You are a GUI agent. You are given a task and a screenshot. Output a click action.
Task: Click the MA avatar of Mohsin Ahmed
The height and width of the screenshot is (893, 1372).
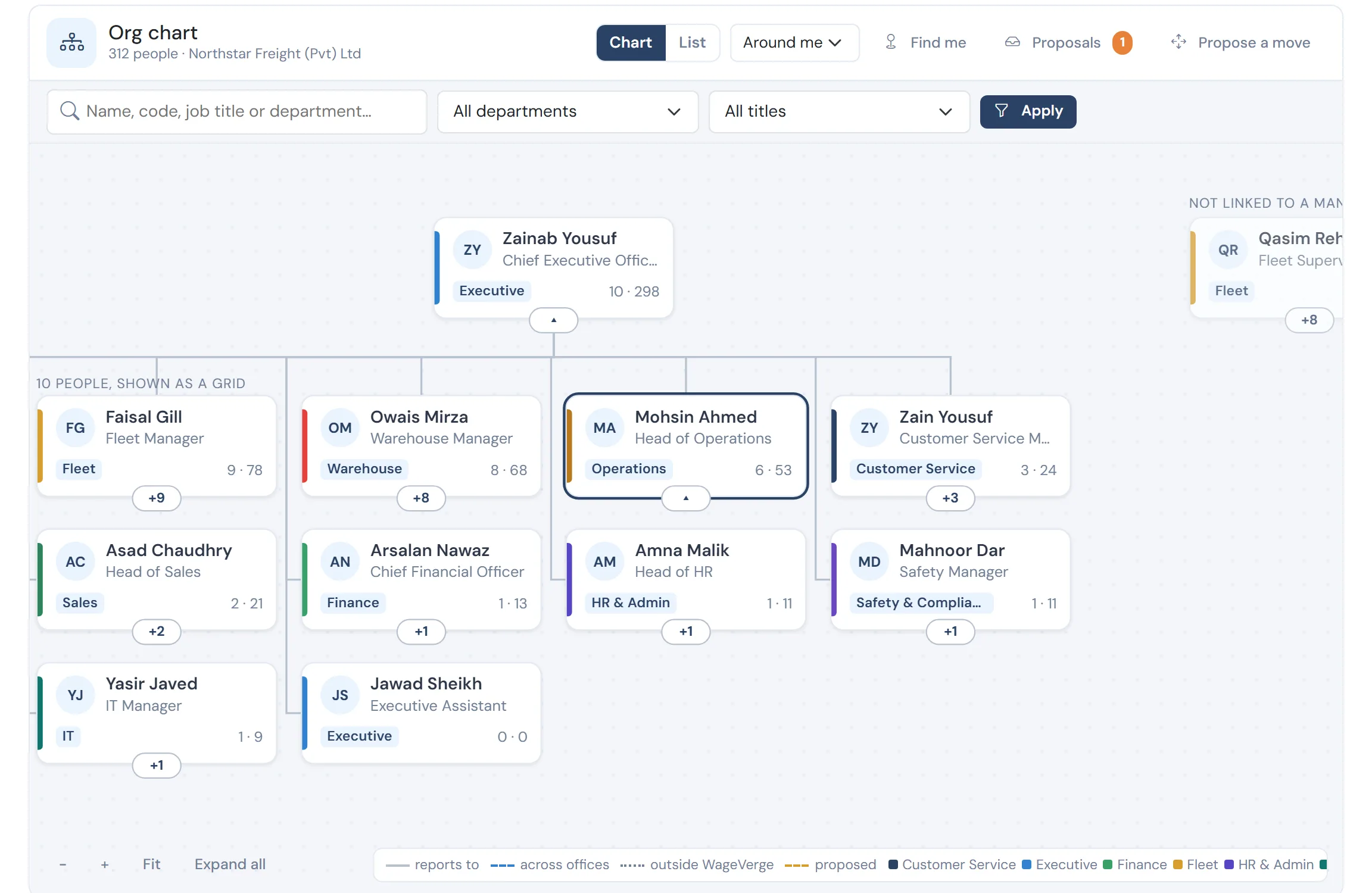[x=604, y=427]
